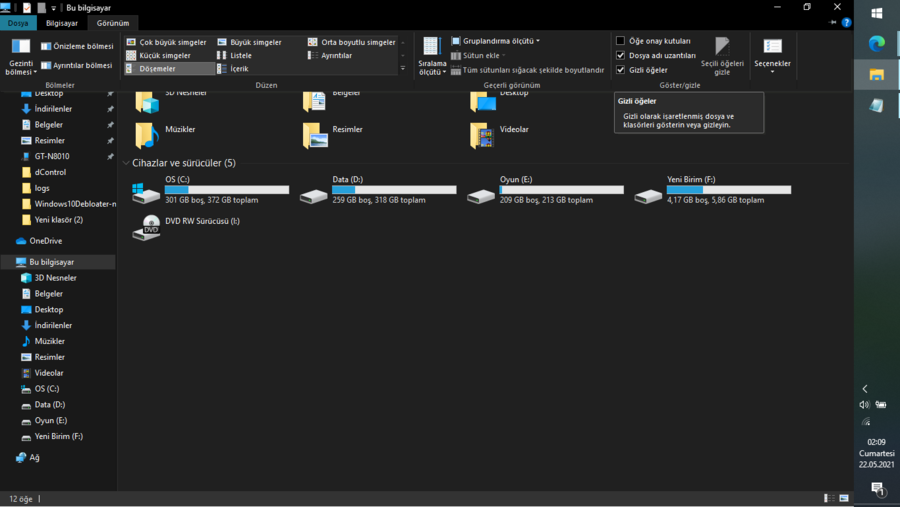Select OneDrive in navigation pane

click(x=45, y=241)
